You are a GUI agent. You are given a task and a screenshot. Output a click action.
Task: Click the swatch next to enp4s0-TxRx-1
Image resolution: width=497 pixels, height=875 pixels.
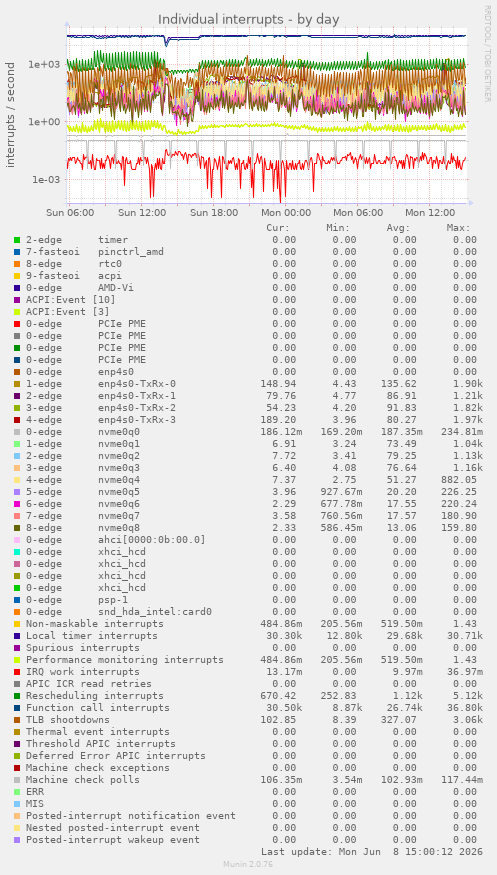click(17, 396)
